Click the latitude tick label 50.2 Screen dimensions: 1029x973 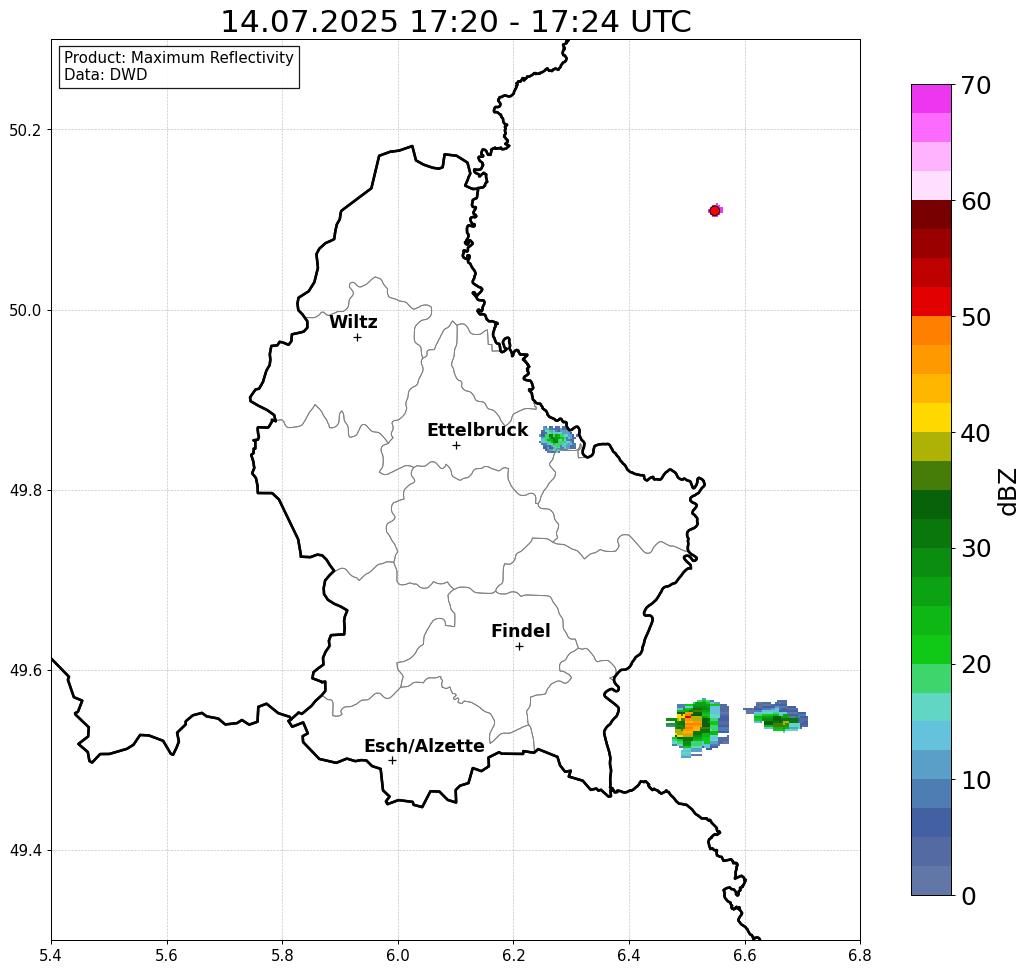[x=25, y=130]
